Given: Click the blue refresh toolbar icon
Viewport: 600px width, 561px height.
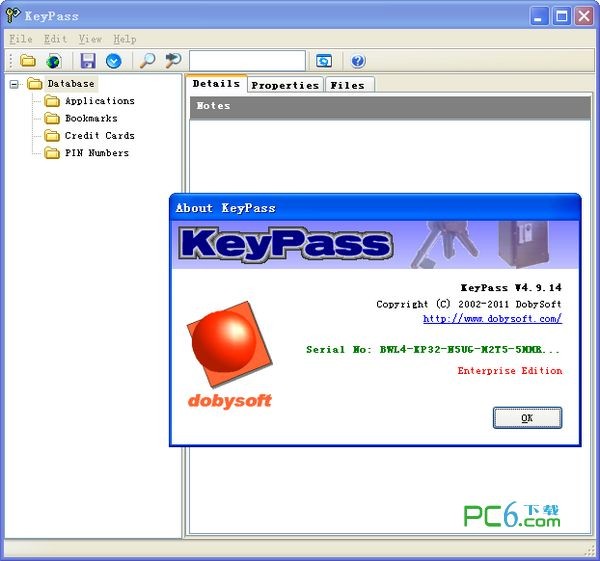Looking at the screenshot, I should point(324,61).
